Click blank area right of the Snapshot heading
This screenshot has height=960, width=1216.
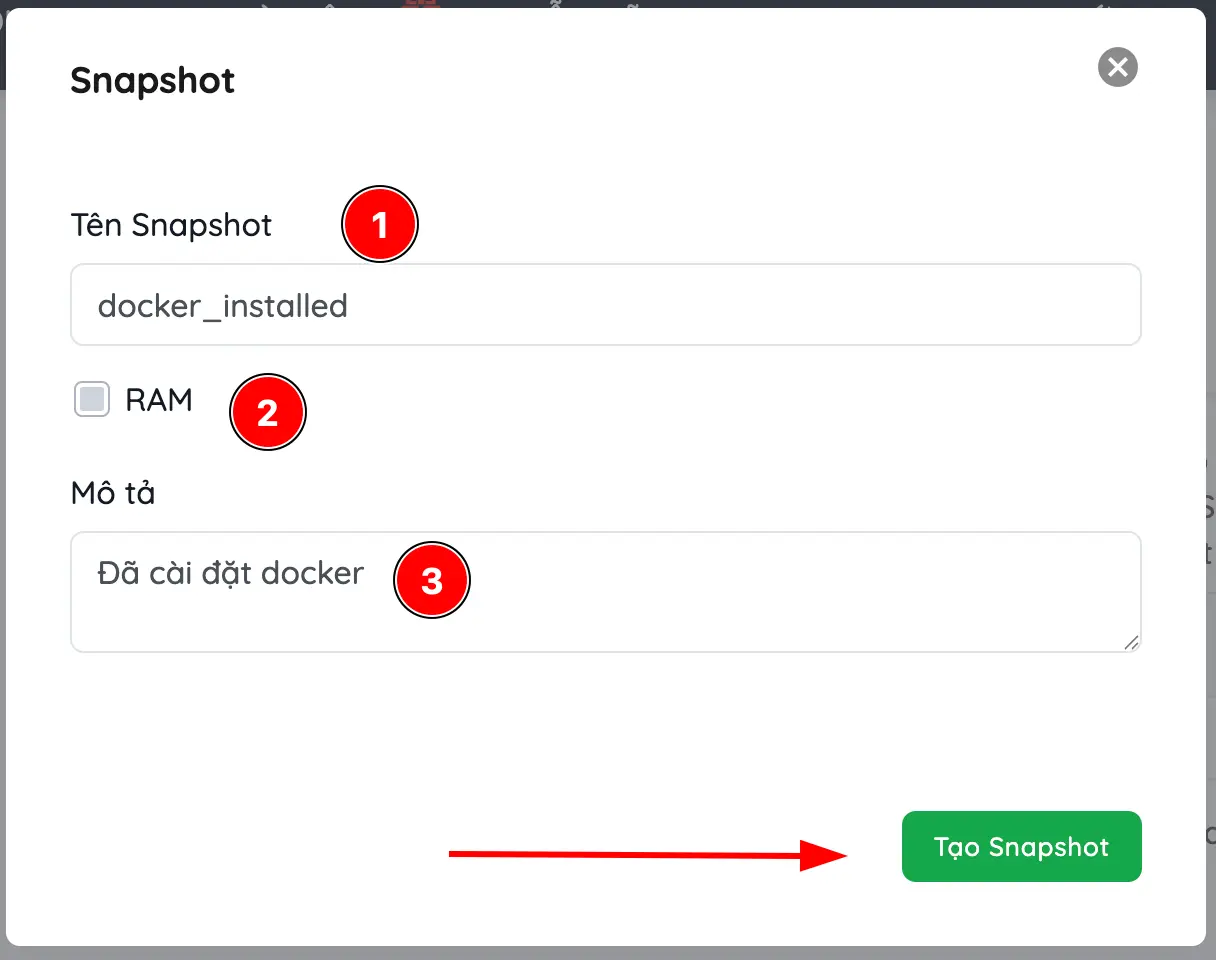click(x=660, y=80)
